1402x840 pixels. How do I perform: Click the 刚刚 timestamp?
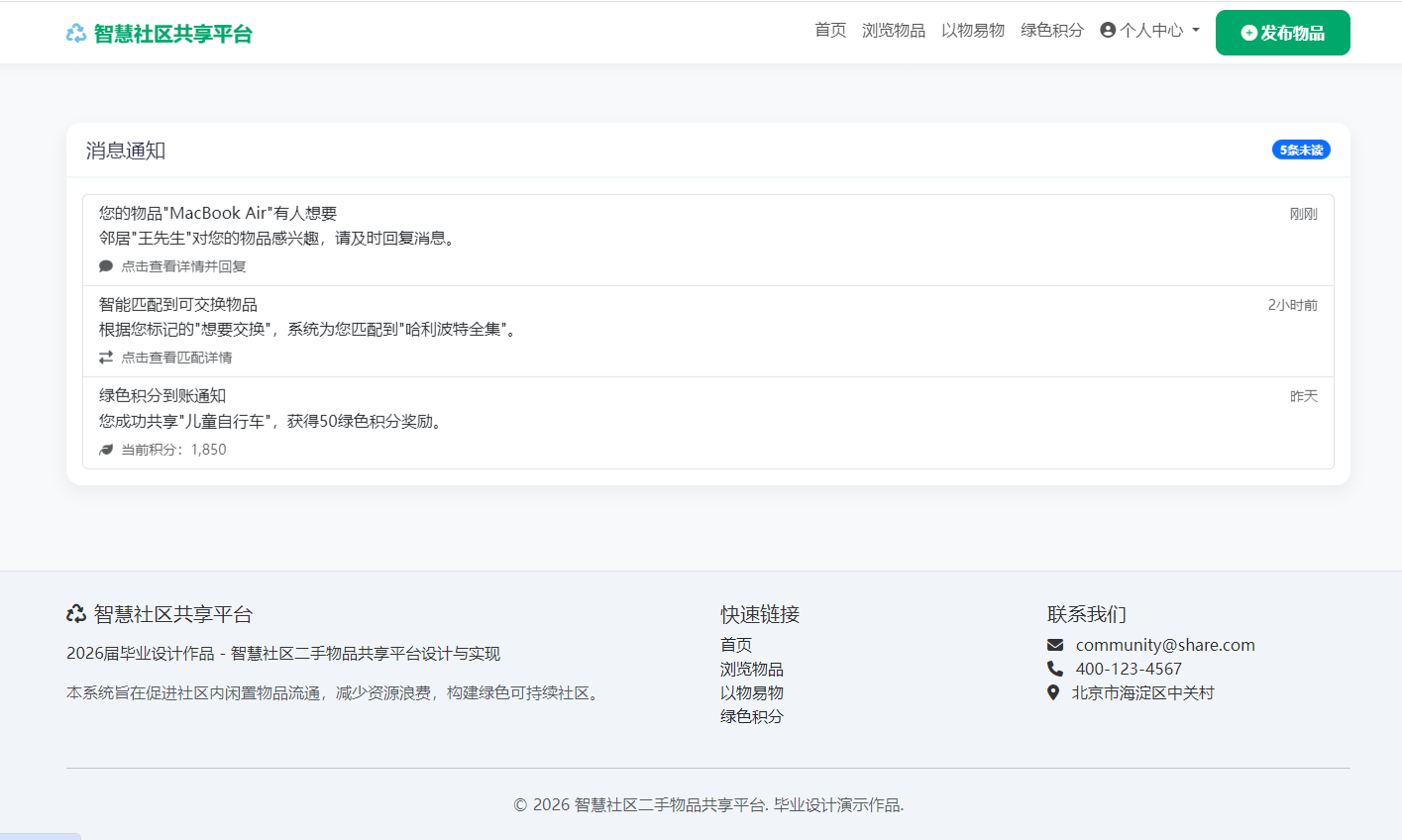tap(1304, 214)
